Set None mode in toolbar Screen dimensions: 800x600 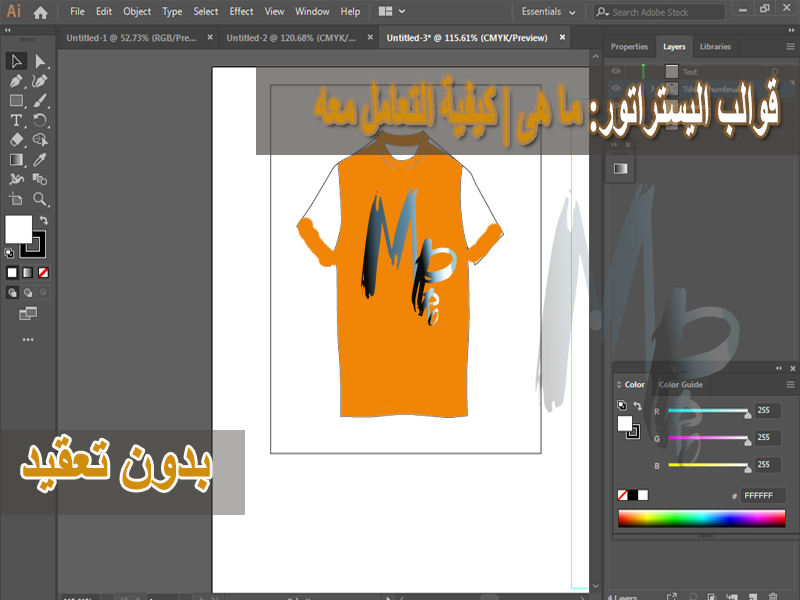point(43,273)
